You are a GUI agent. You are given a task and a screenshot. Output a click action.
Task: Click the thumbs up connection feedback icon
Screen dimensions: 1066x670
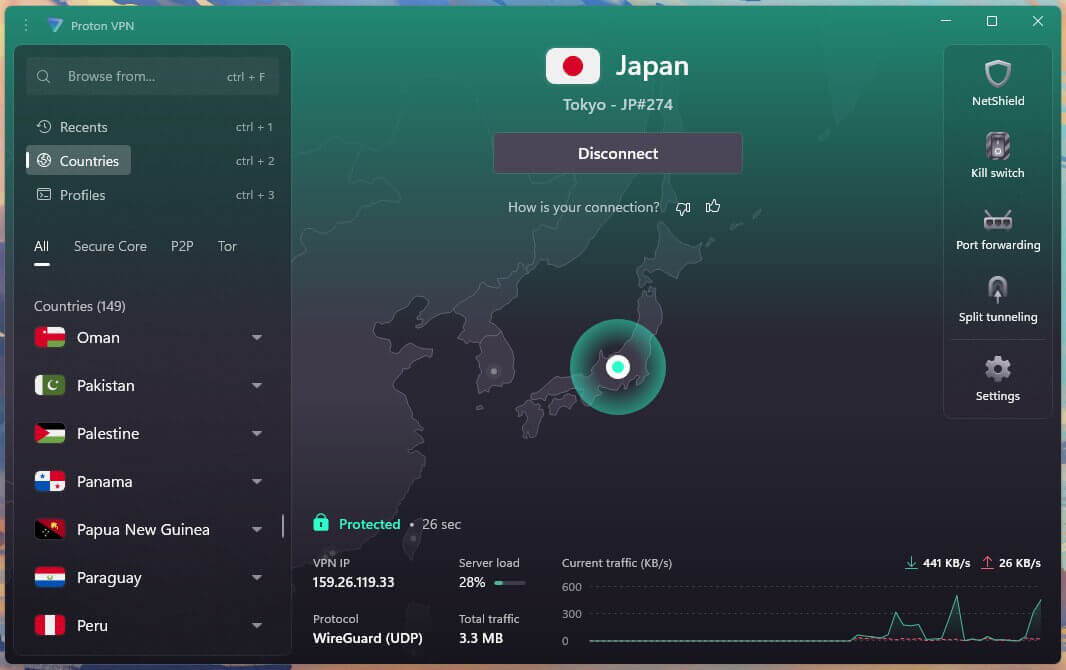[712, 206]
